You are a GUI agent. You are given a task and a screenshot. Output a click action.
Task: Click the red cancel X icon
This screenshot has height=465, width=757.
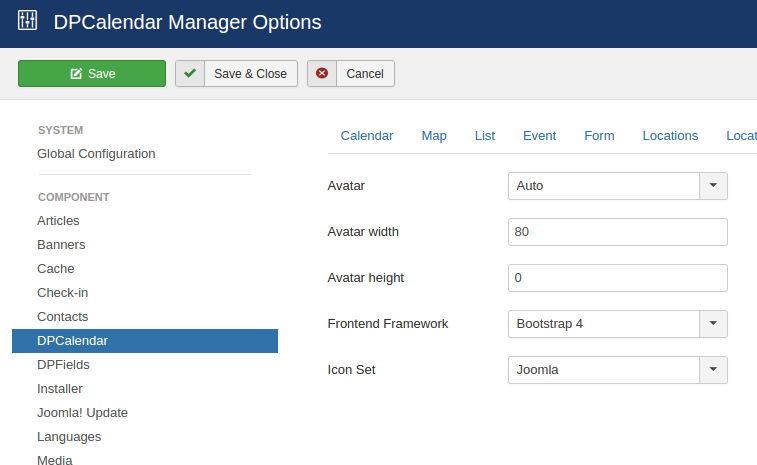point(322,74)
